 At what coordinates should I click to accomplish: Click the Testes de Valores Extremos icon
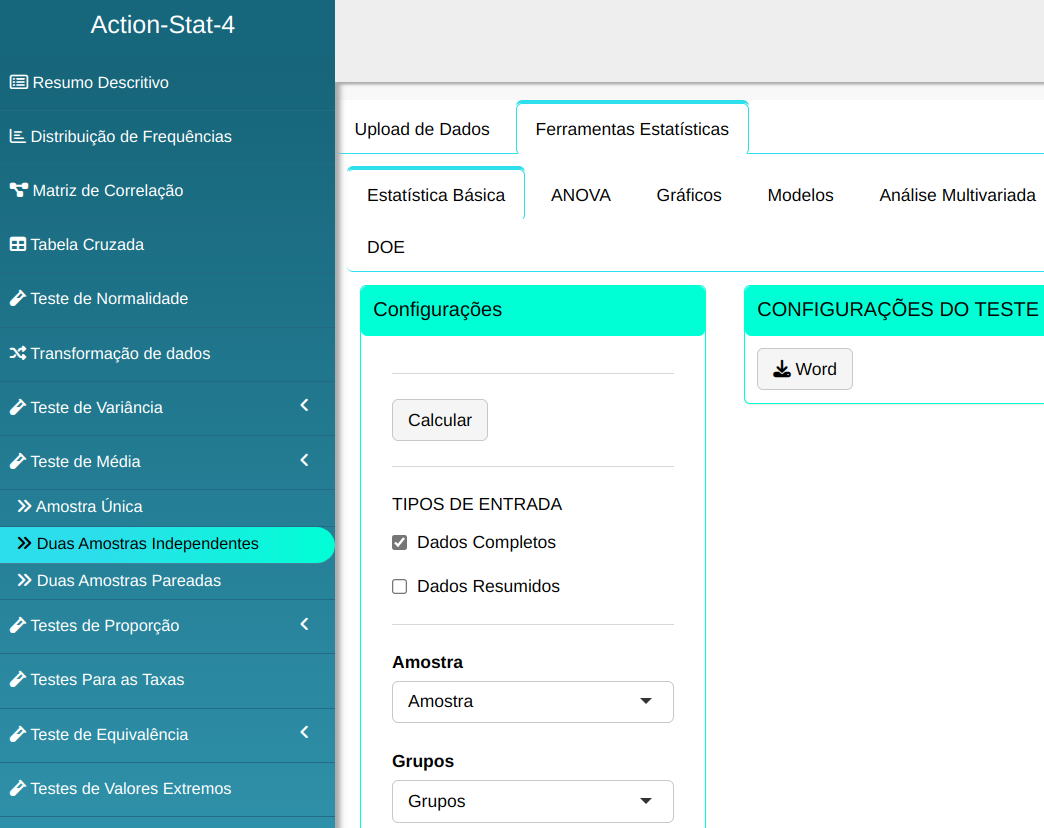point(17,788)
